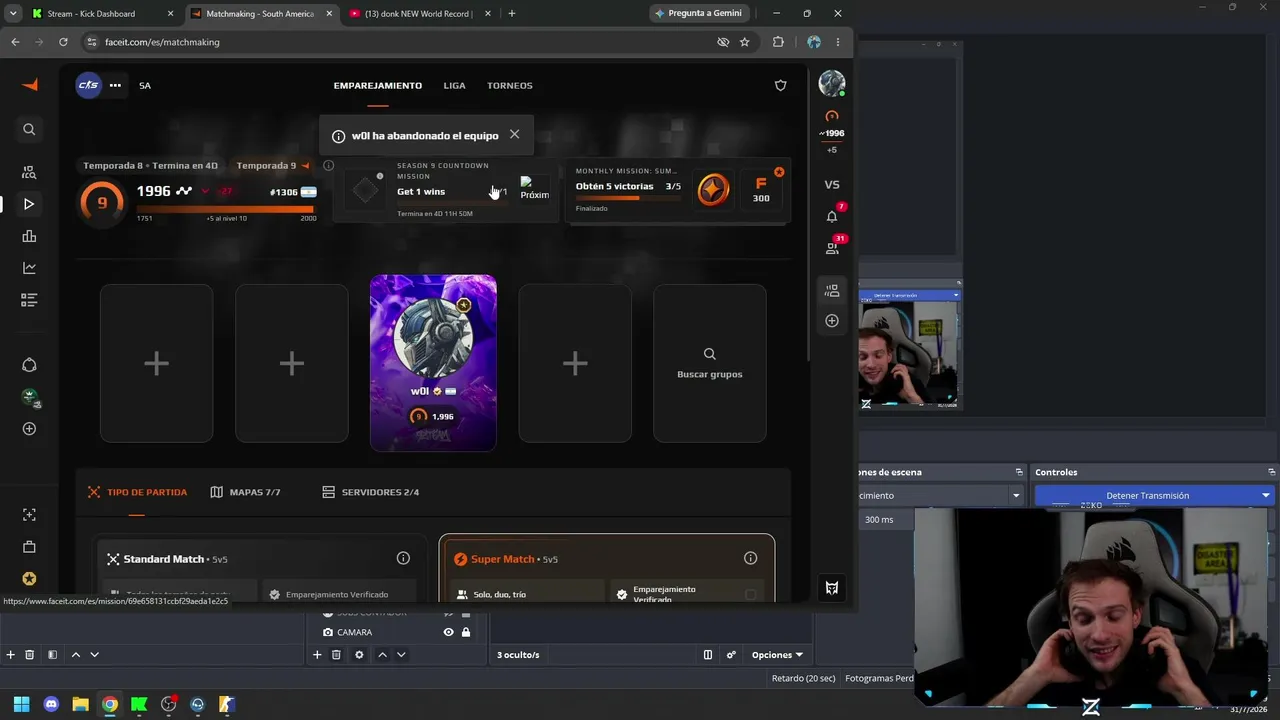Open the FACEIT home logo
Screen dimensions: 1280x720
tap(30, 85)
